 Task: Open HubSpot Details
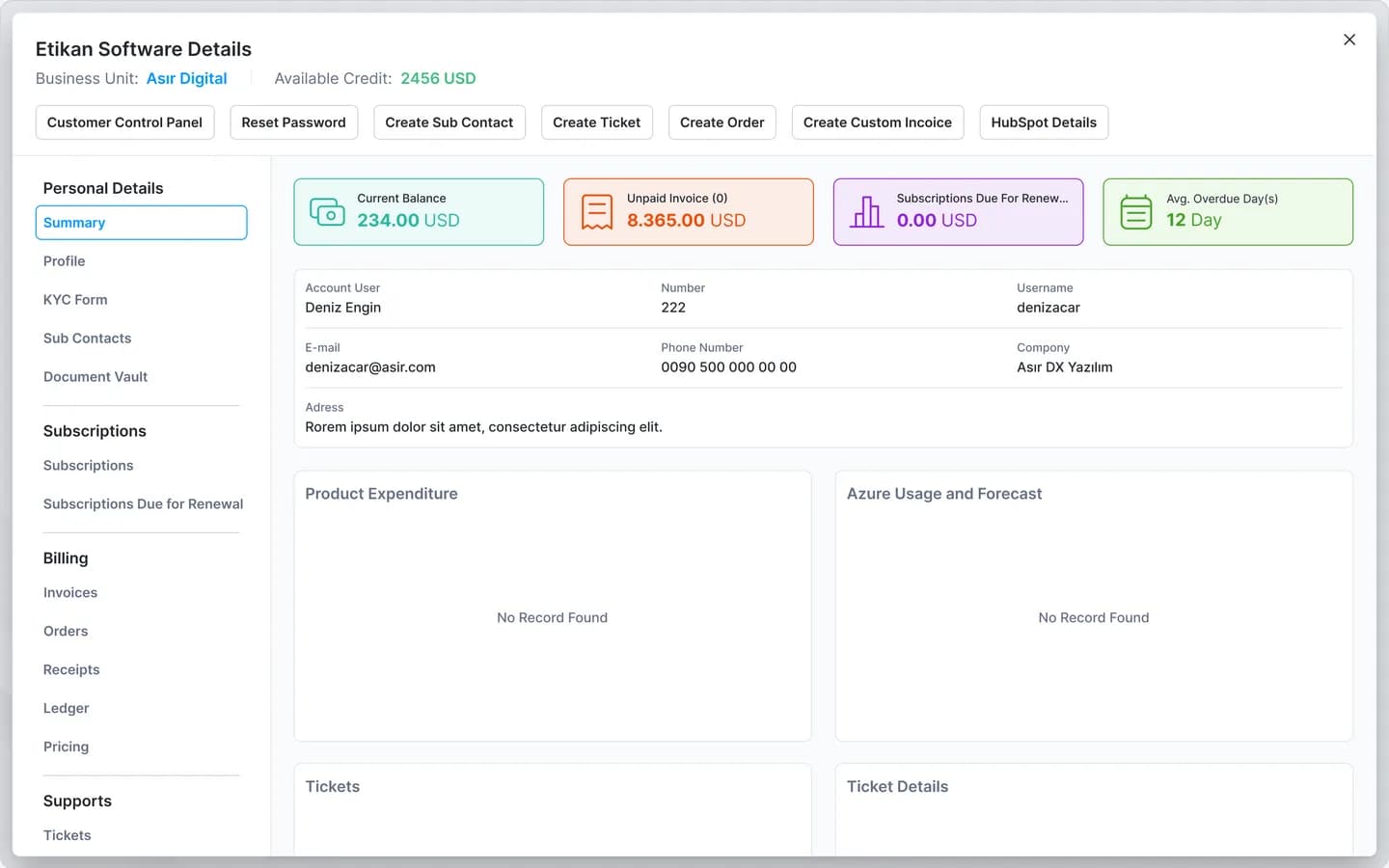coord(1044,122)
